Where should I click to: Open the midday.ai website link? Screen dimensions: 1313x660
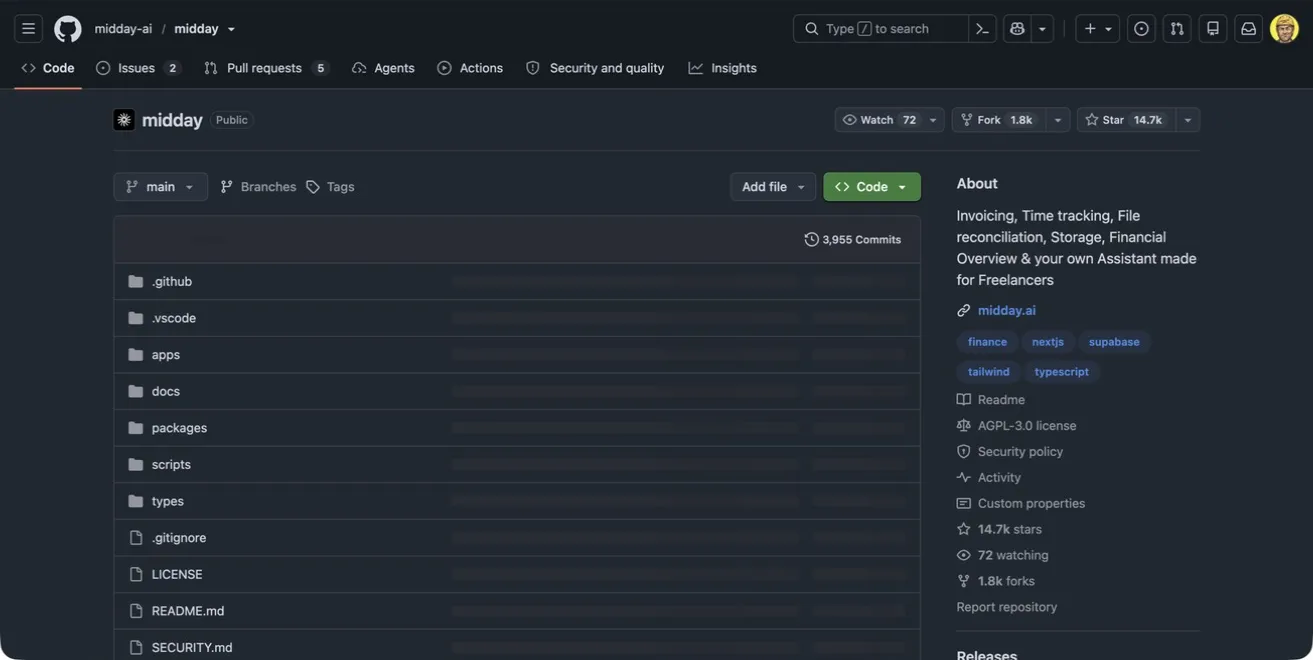(1006, 311)
